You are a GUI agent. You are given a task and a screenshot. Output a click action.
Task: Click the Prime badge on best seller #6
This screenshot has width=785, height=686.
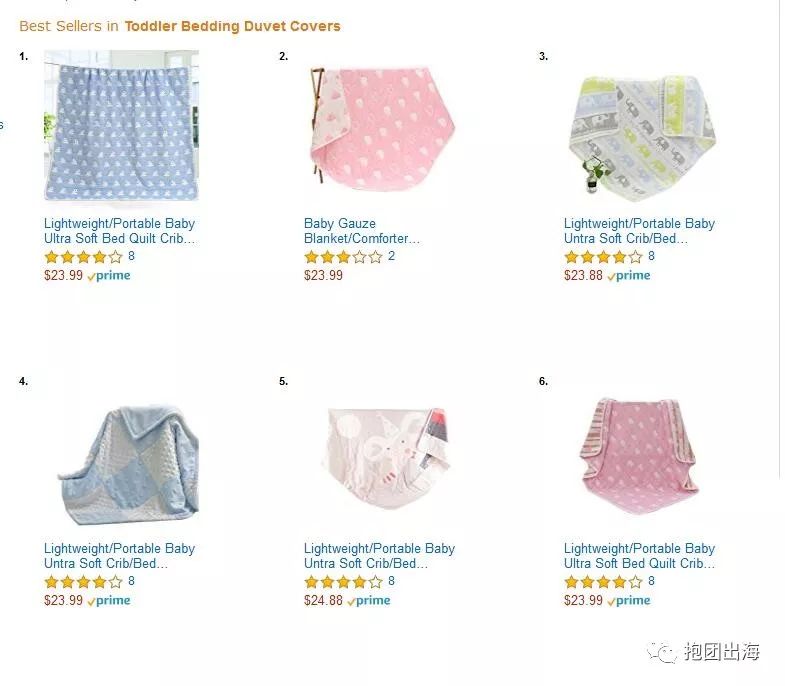629,601
